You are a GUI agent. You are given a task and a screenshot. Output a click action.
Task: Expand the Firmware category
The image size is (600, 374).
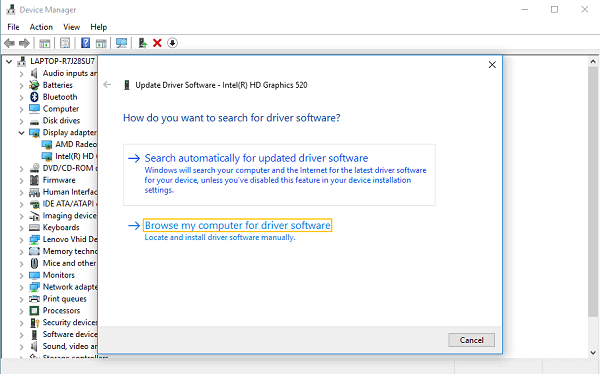(x=21, y=180)
